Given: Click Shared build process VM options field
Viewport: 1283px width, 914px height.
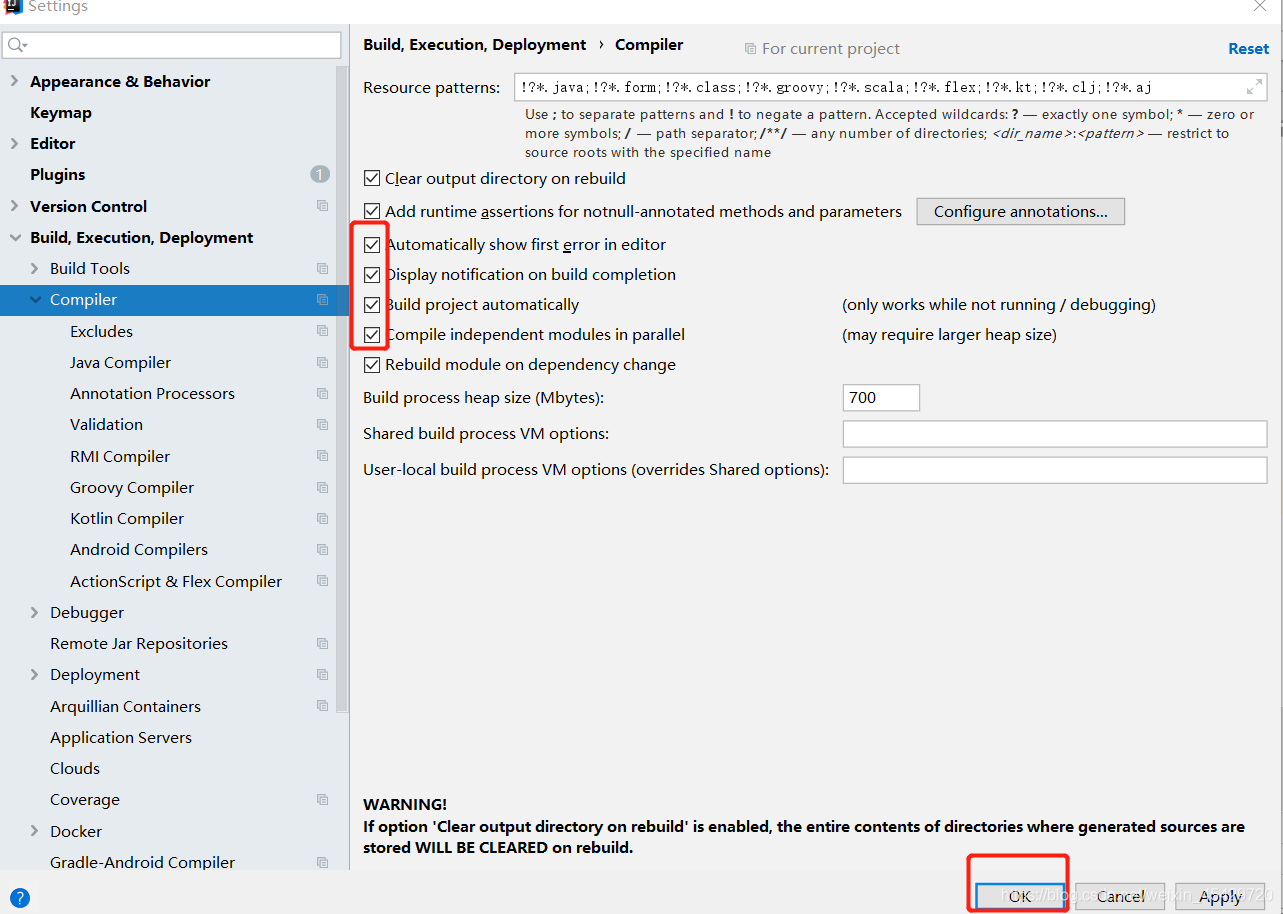Looking at the screenshot, I should tap(1055, 433).
